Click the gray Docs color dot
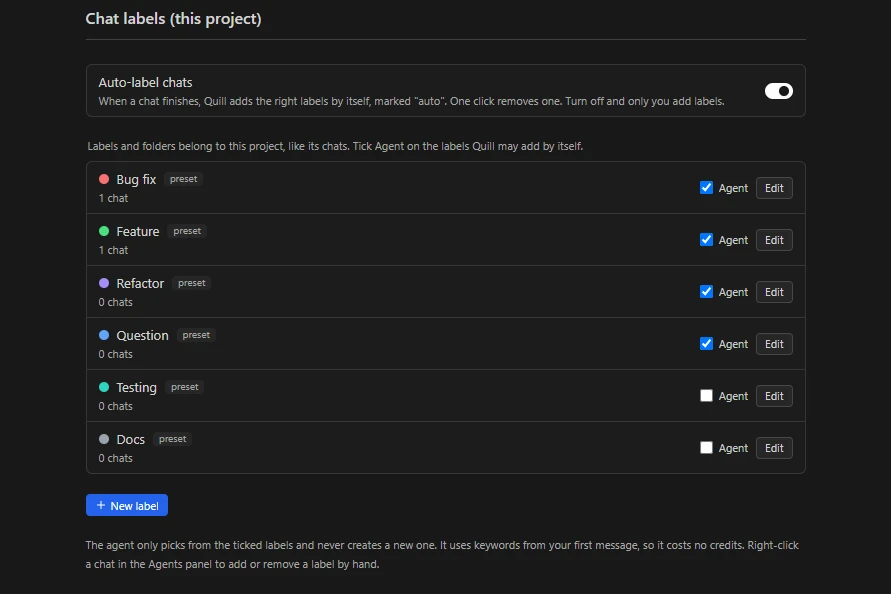 click(104, 439)
